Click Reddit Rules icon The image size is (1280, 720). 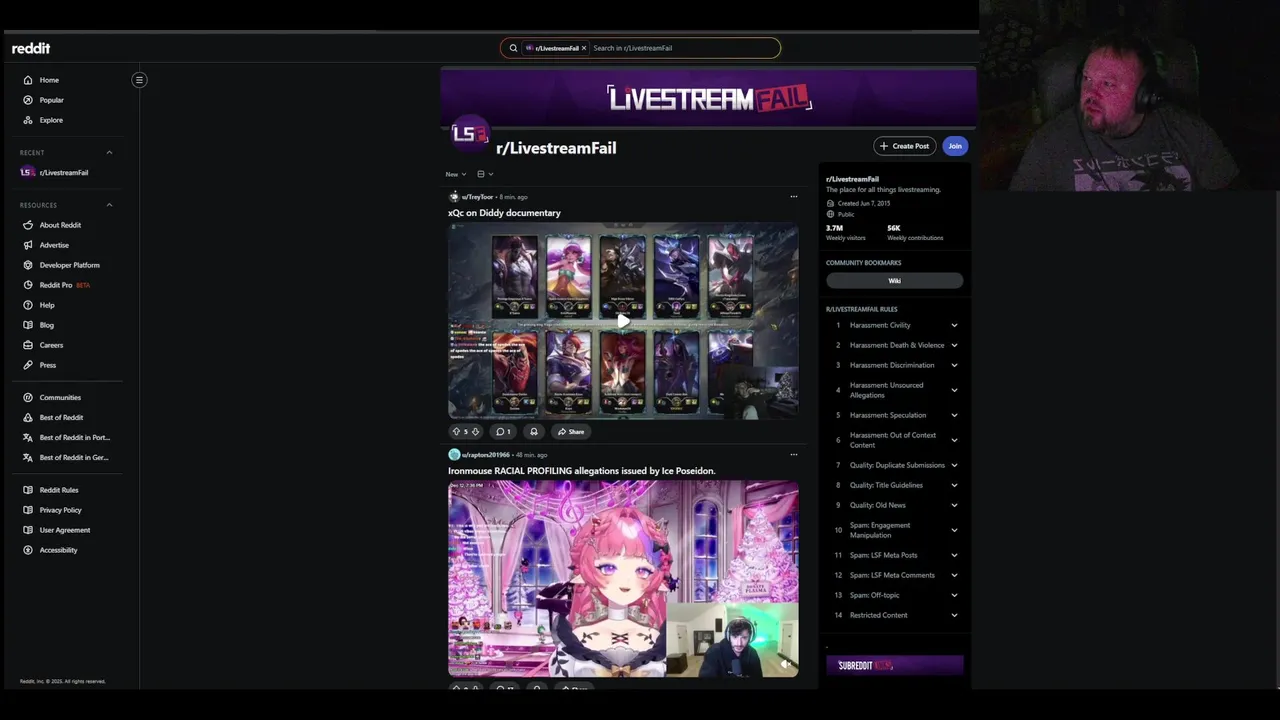click(x=28, y=490)
